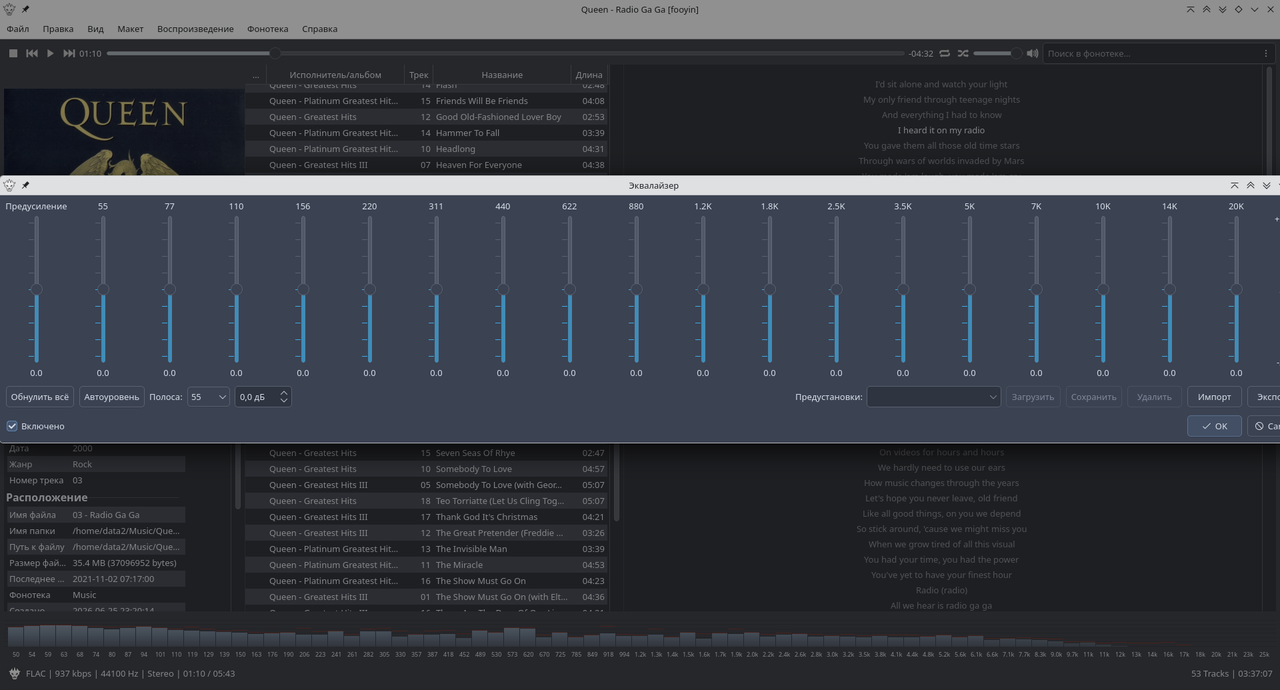The height and width of the screenshot is (690, 1280).
Task: Click the 1.2K band slider handle
Action: coord(703,289)
